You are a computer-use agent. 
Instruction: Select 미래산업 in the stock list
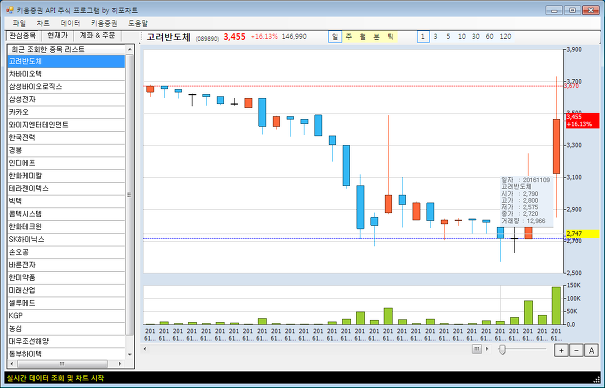pyautogui.click(x=66, y=290)
